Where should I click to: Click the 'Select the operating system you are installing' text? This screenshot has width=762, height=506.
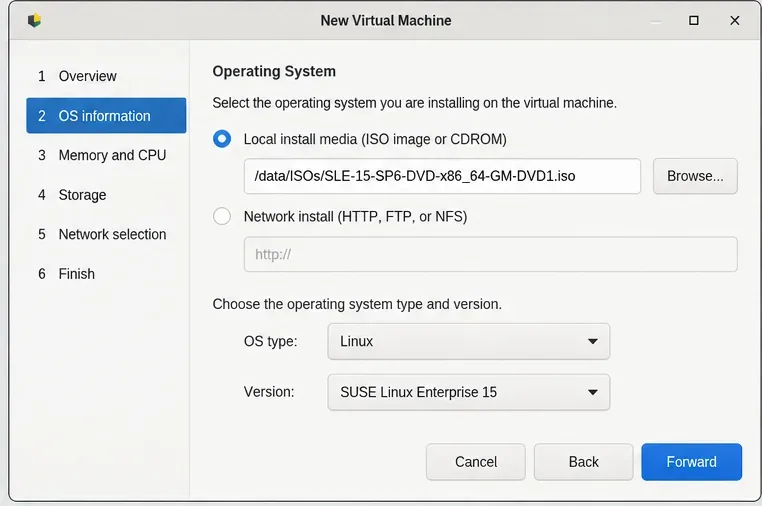pyautogui.click(x=415, y=103)
